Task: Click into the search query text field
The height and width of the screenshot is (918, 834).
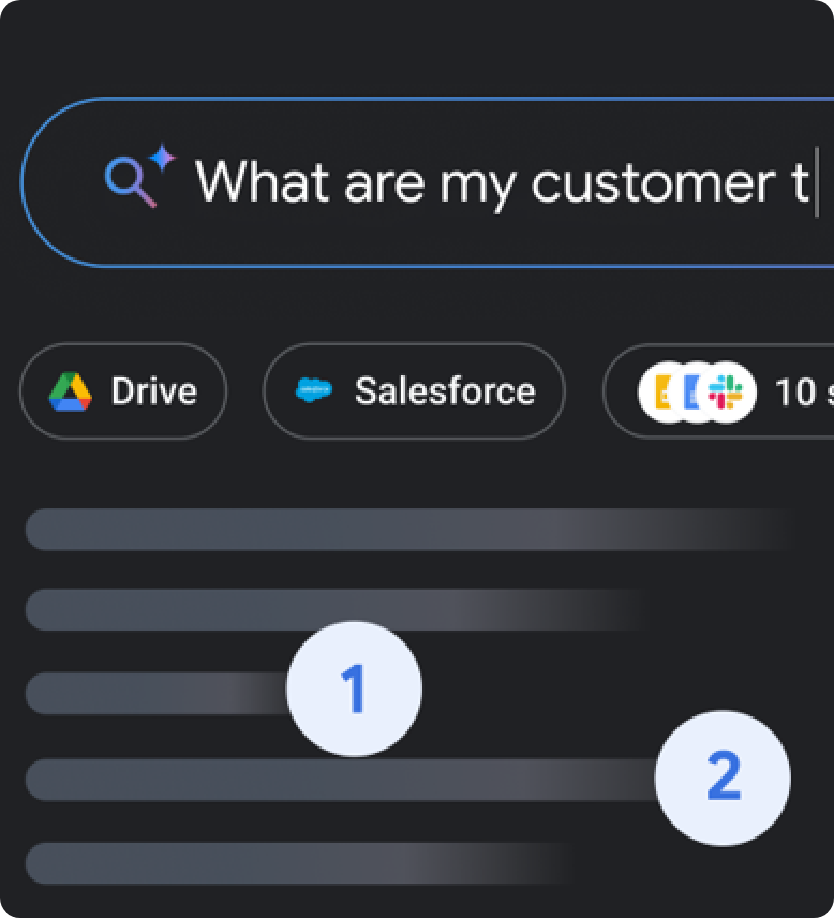Action: tap(428, 182)
